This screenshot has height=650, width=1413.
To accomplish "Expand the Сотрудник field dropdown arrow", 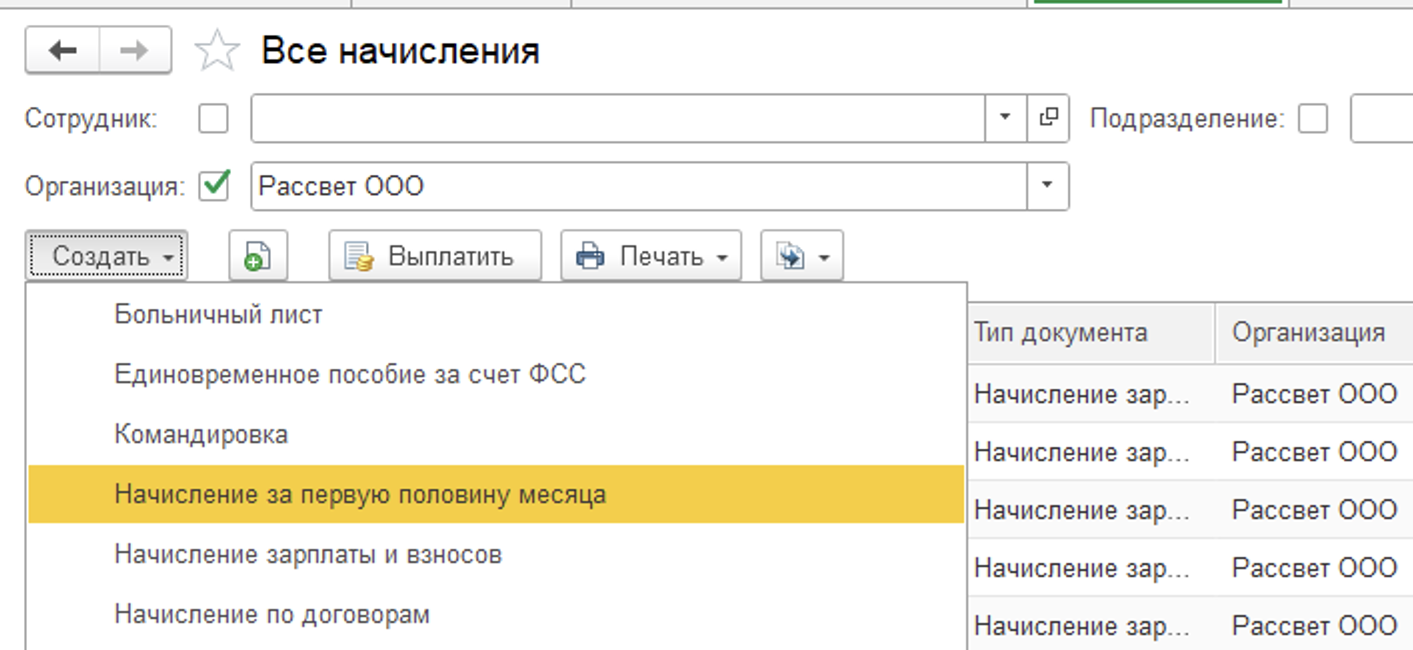I will click(x=1006, y=119).
